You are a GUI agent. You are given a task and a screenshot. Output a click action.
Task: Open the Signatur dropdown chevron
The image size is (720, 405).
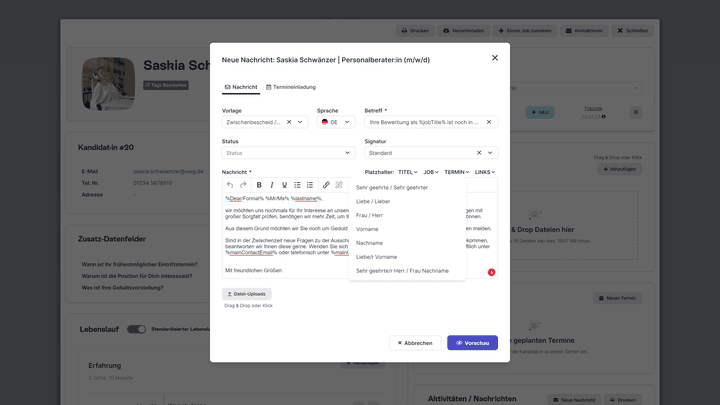pos(490,153)
